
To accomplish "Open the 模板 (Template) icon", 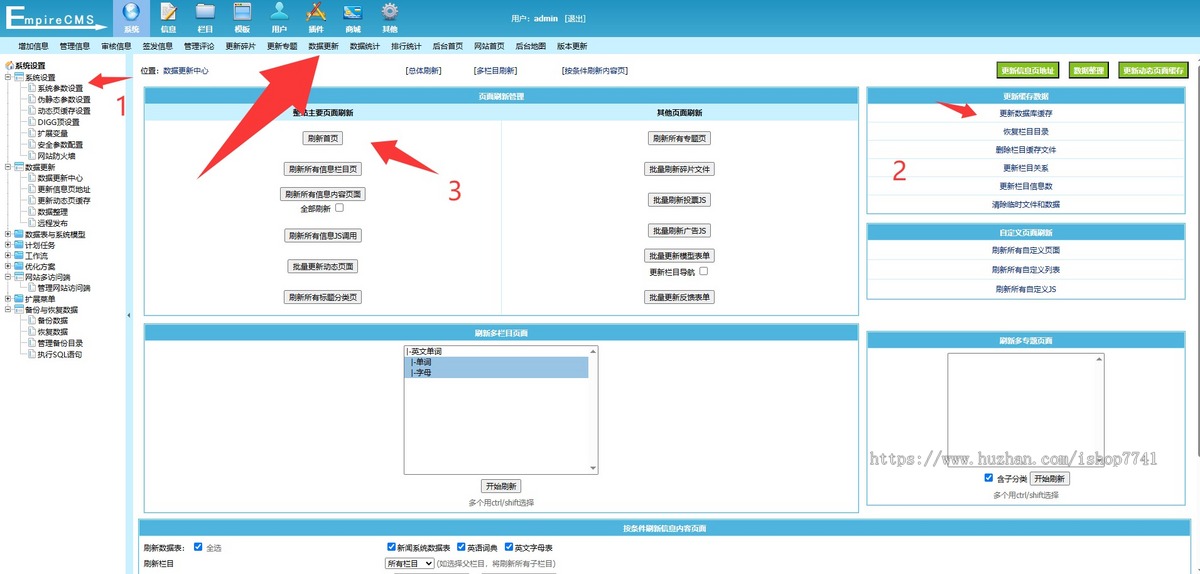I will point(242,13).
